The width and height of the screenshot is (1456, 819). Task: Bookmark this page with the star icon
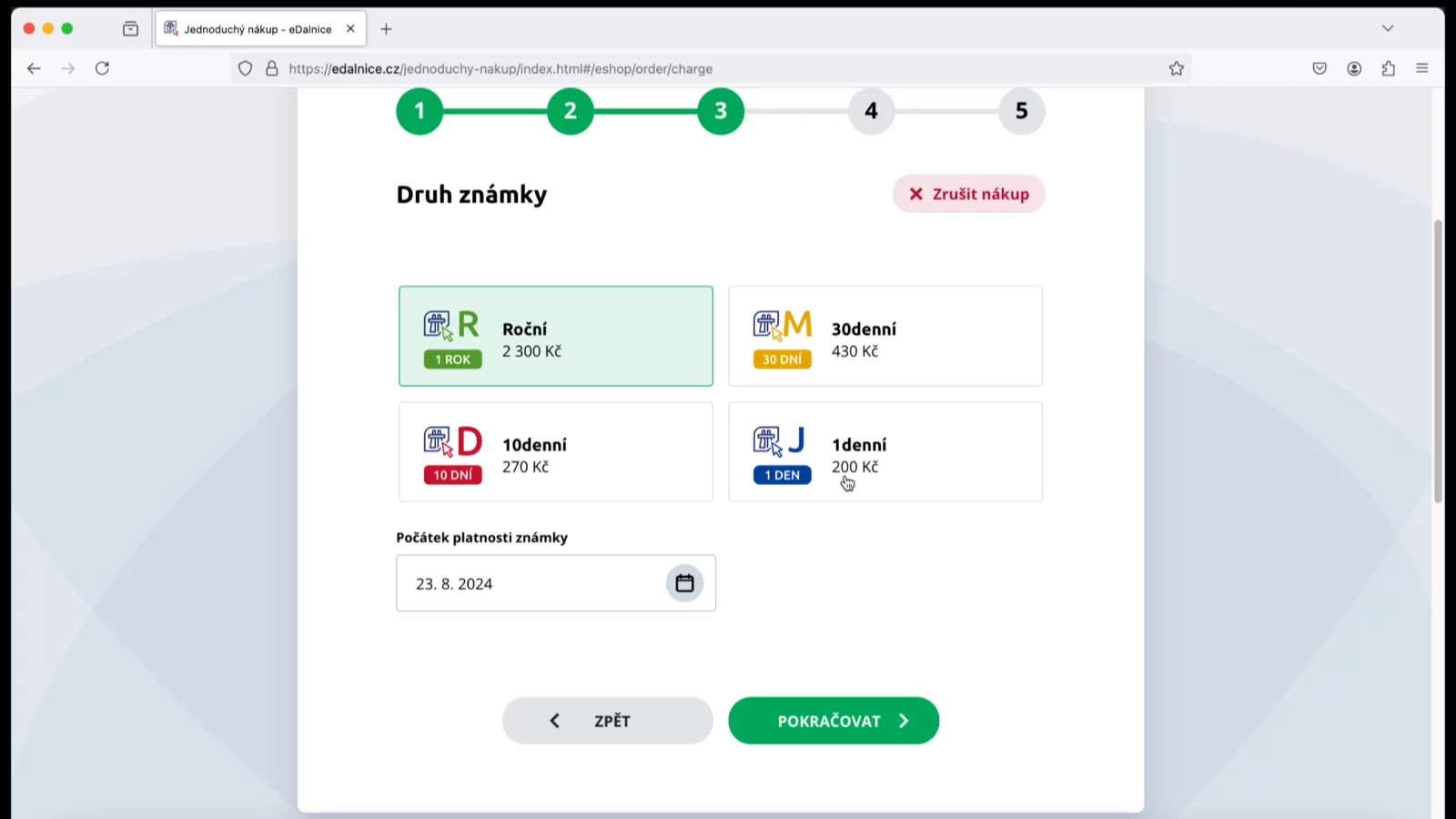(x=1176, y=68)
